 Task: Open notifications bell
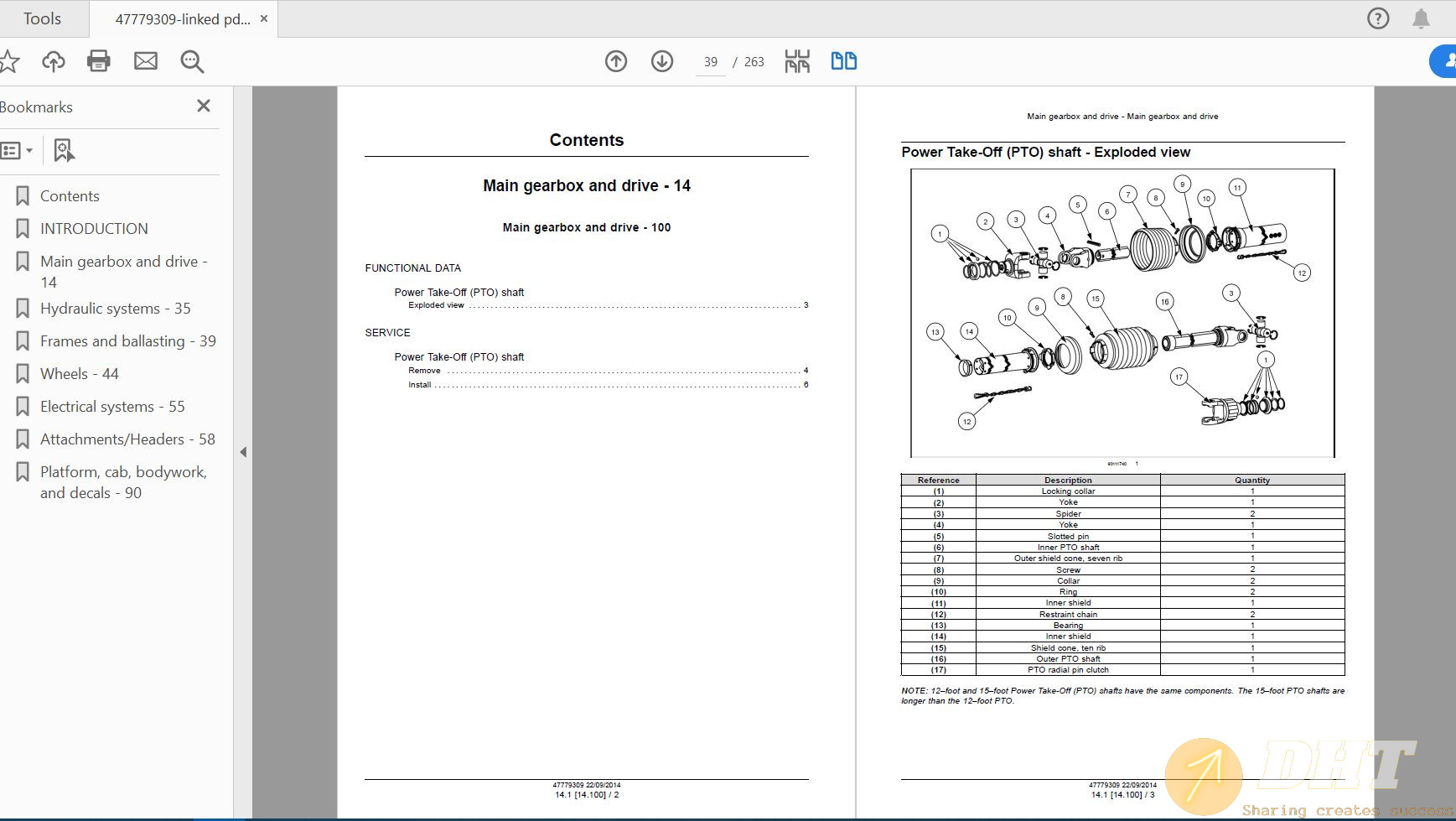1421,18
